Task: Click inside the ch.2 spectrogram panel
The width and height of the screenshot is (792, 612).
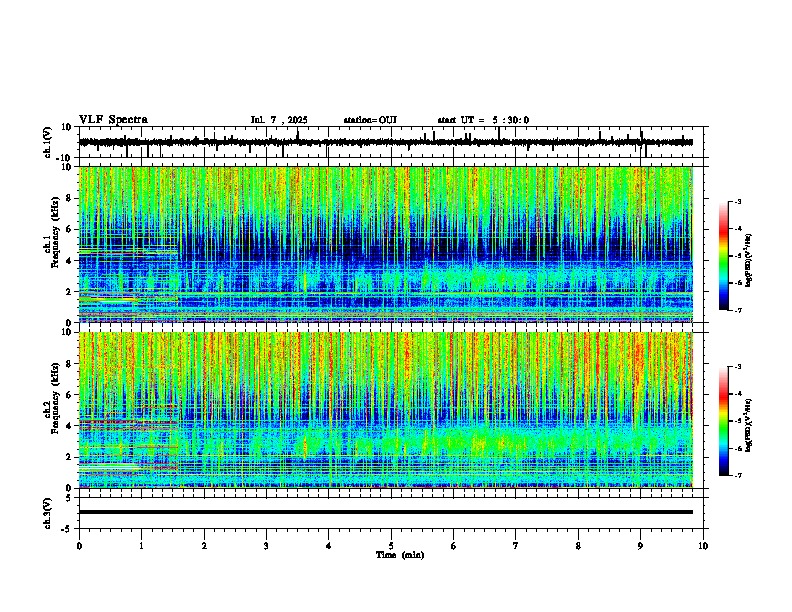Action: click(386, 410)
